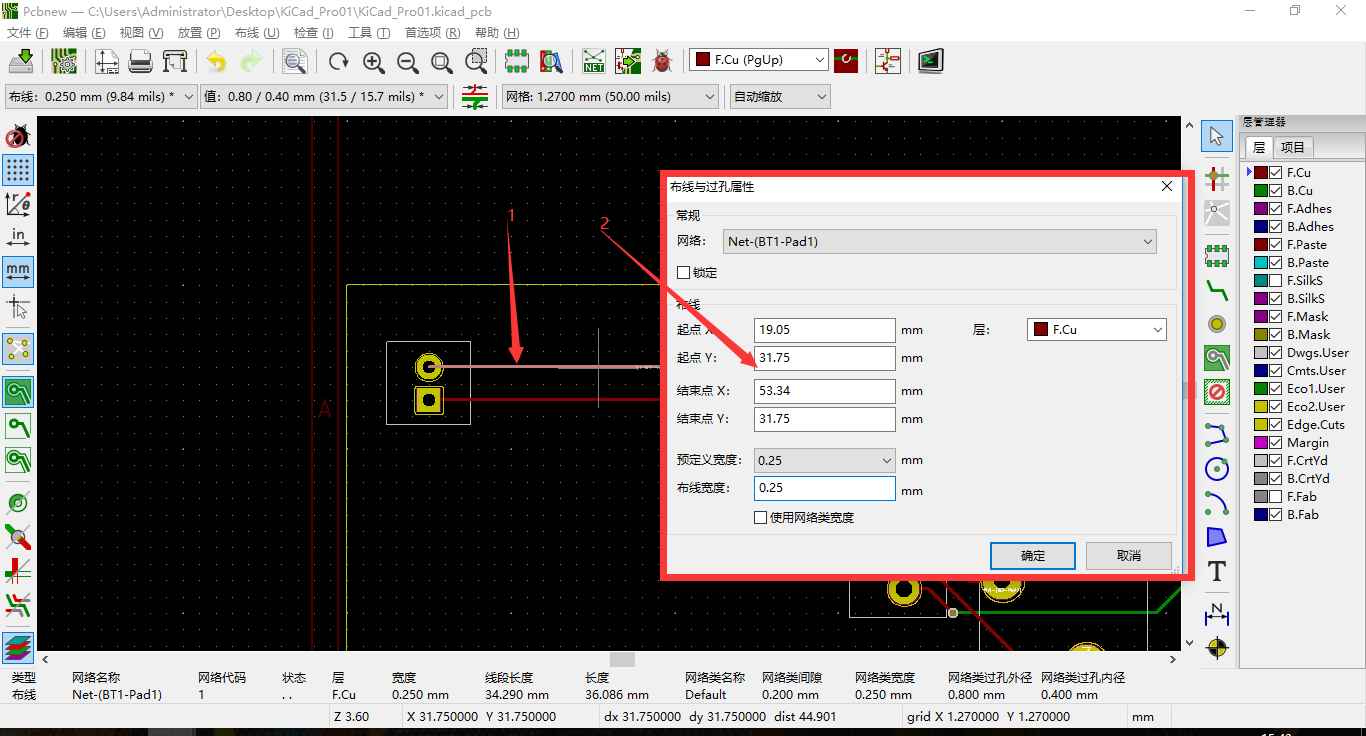Image resolution: width=1366 pixels, height=736 pixels.
Task: Open board setup gear icon
Action: (66, 62)
